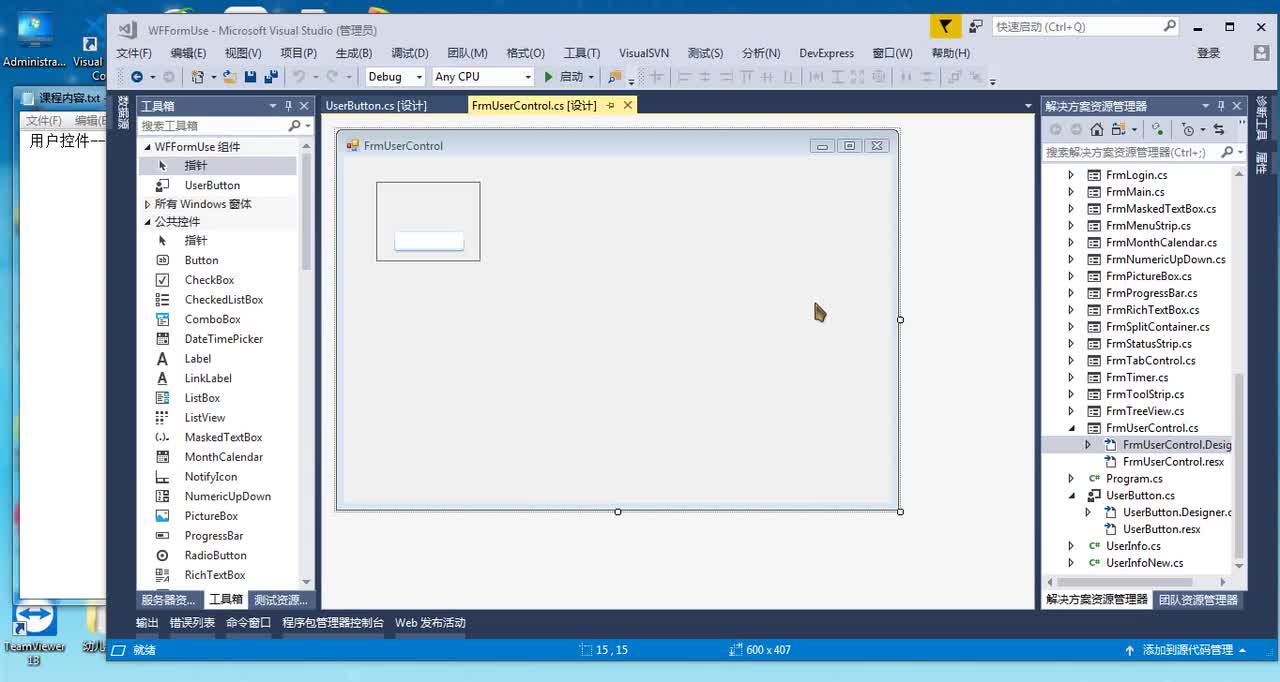Image resolution: width=1280 pixels, height=682 pixels.
Task: Click the home icon in Solution Explorer
Action: pyautogui.click(x=1097, y=129)
